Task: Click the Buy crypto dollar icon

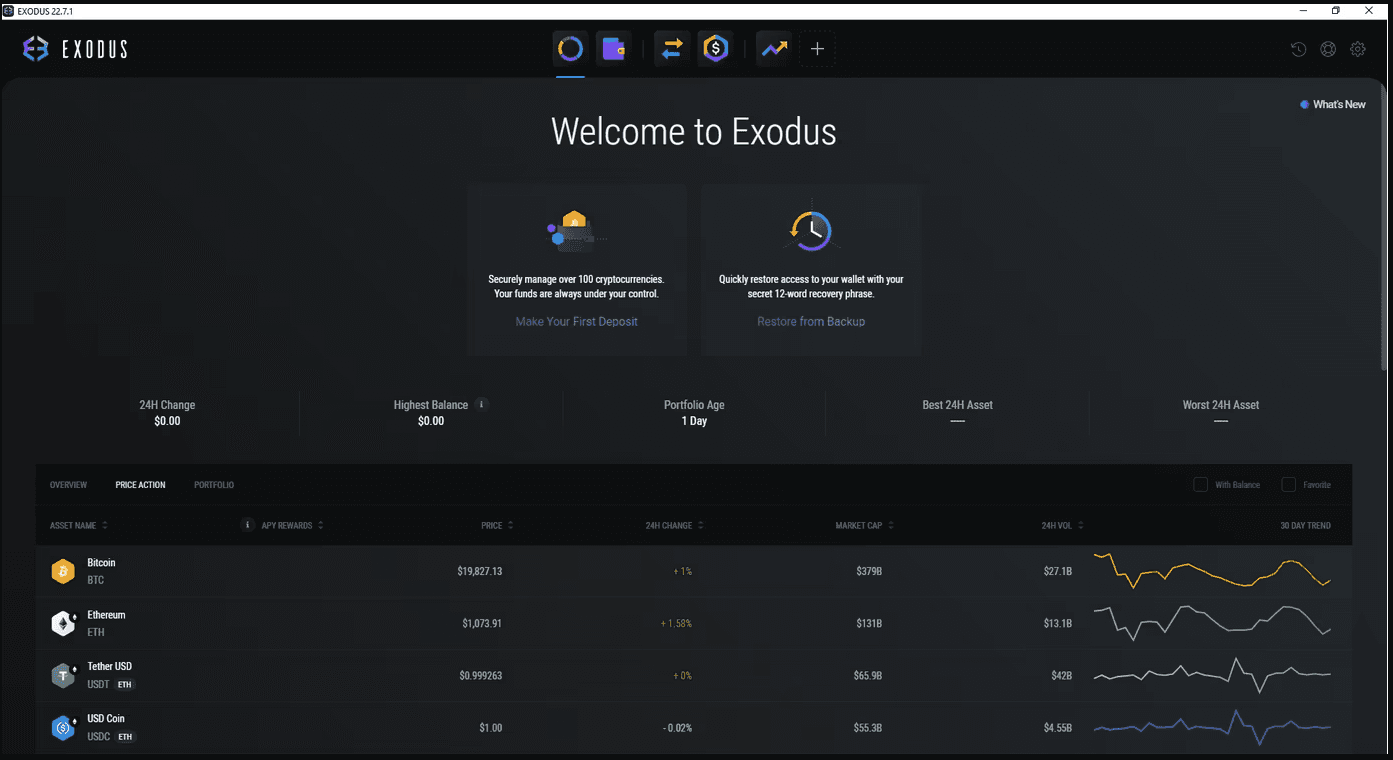Action: click(716, 48)
